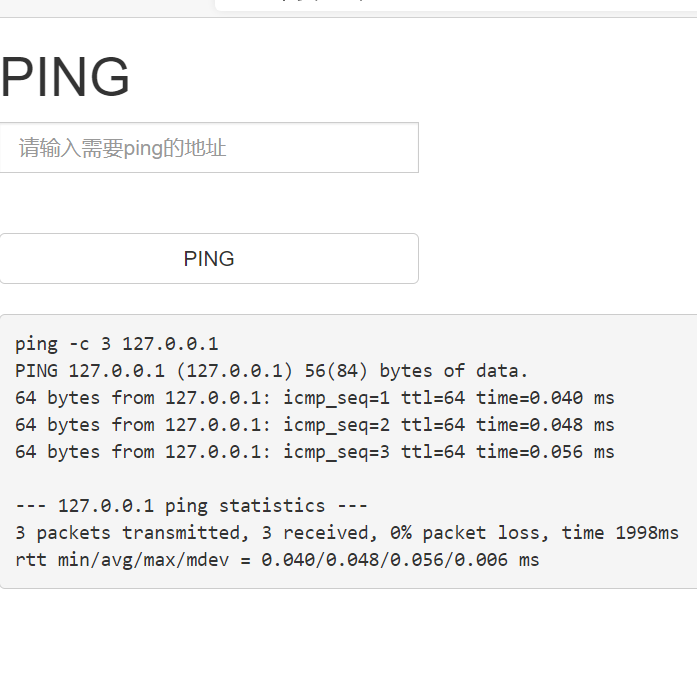Click the time=0.040 ms value
This screenshot has height=696, width=697.
click(x=545, y=398)
